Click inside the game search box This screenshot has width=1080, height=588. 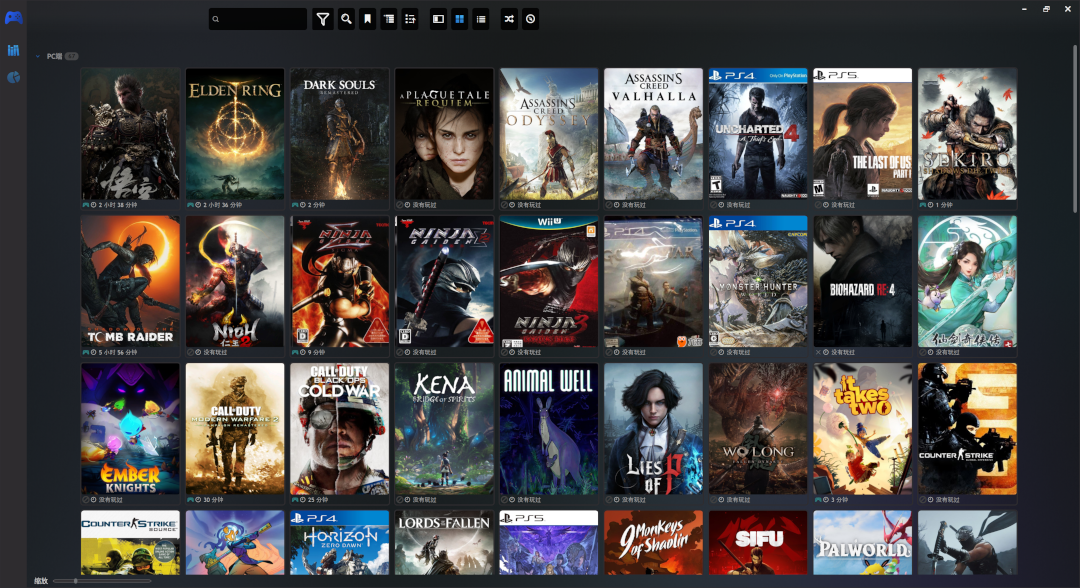pos(258,19)
